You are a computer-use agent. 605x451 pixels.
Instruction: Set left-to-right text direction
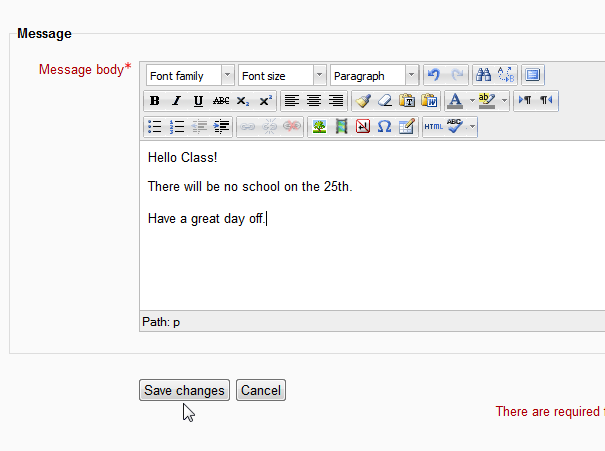525,101
